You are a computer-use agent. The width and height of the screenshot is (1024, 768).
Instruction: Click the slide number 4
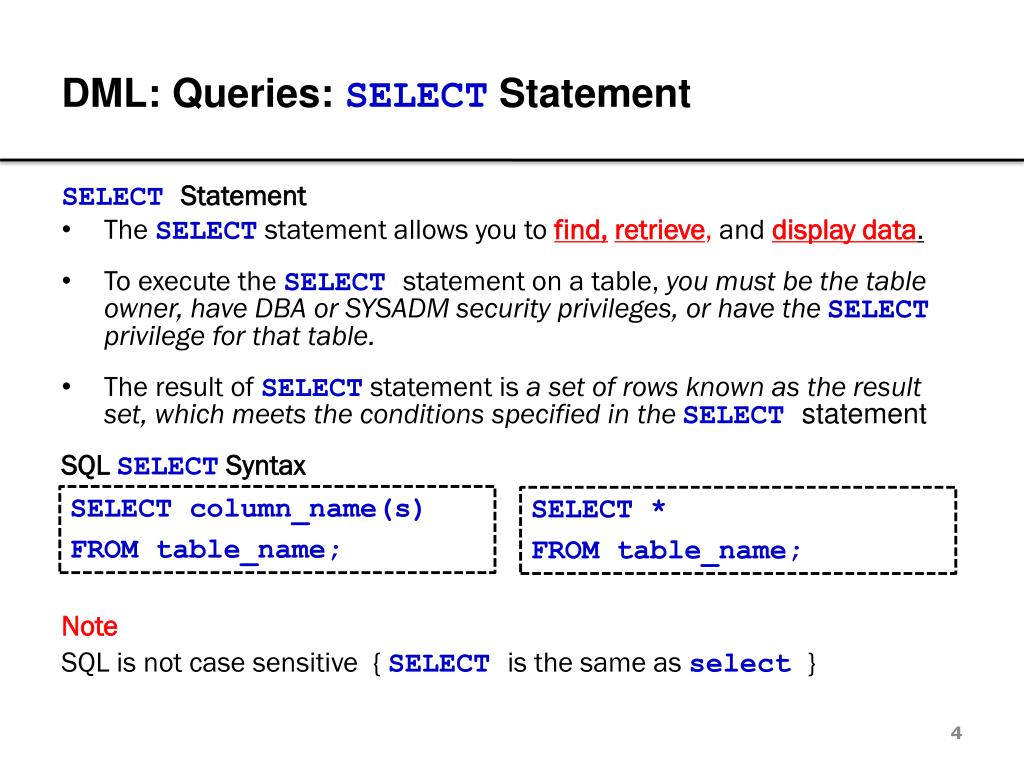(956, 733)
